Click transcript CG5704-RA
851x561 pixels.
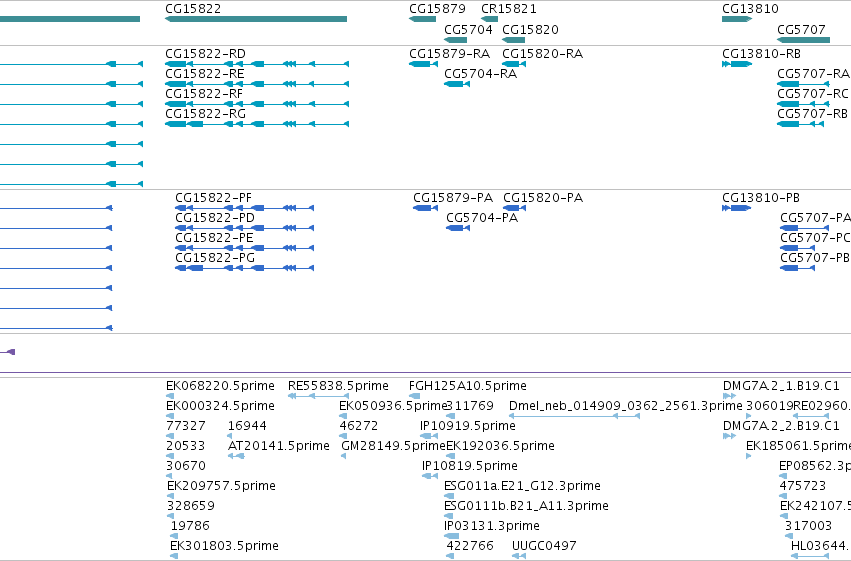[x=456, y=84]
